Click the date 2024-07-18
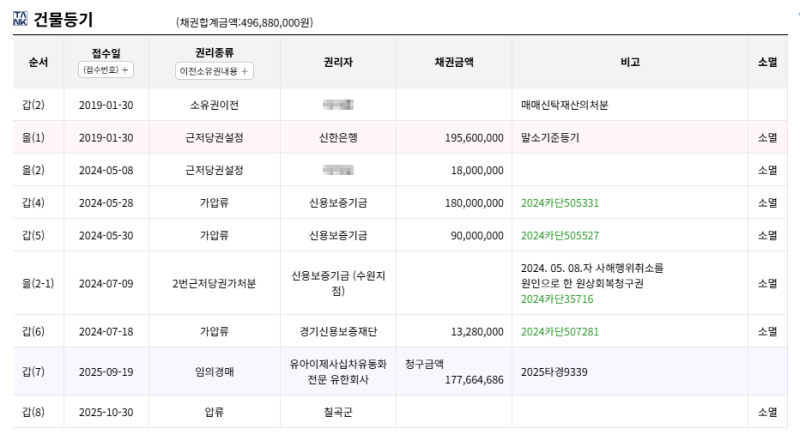Viewport: 800px width, 441px height. 106,332
